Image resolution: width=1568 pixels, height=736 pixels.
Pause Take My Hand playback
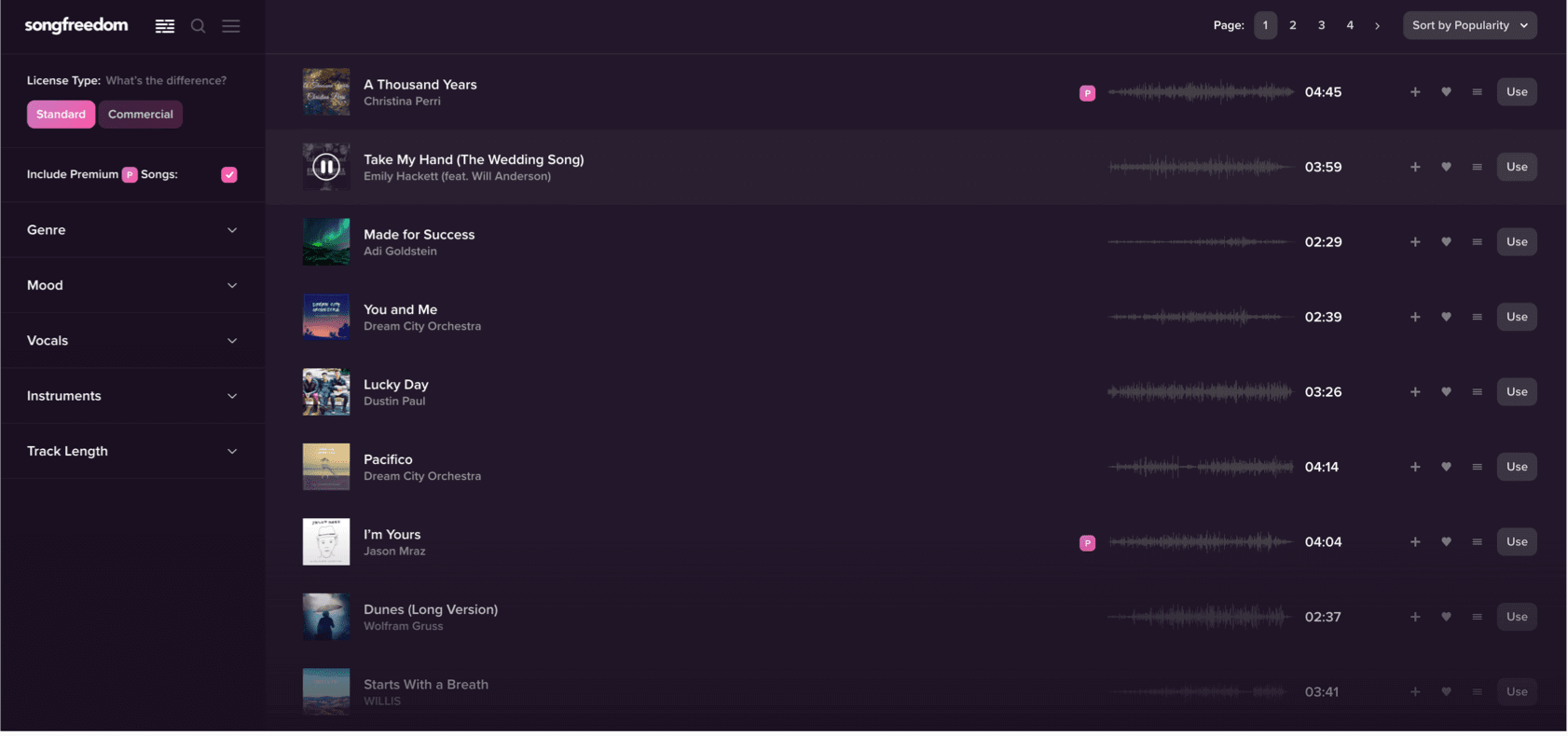326,167
